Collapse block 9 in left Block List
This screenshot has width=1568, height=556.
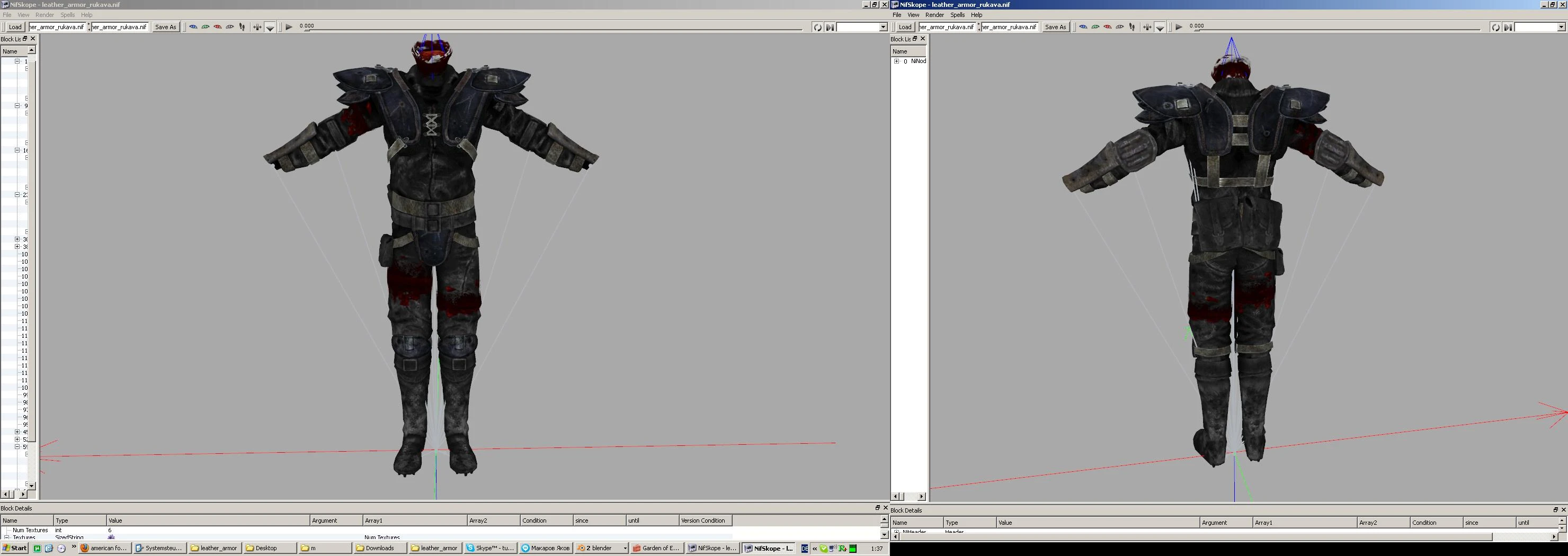point(17,105)
